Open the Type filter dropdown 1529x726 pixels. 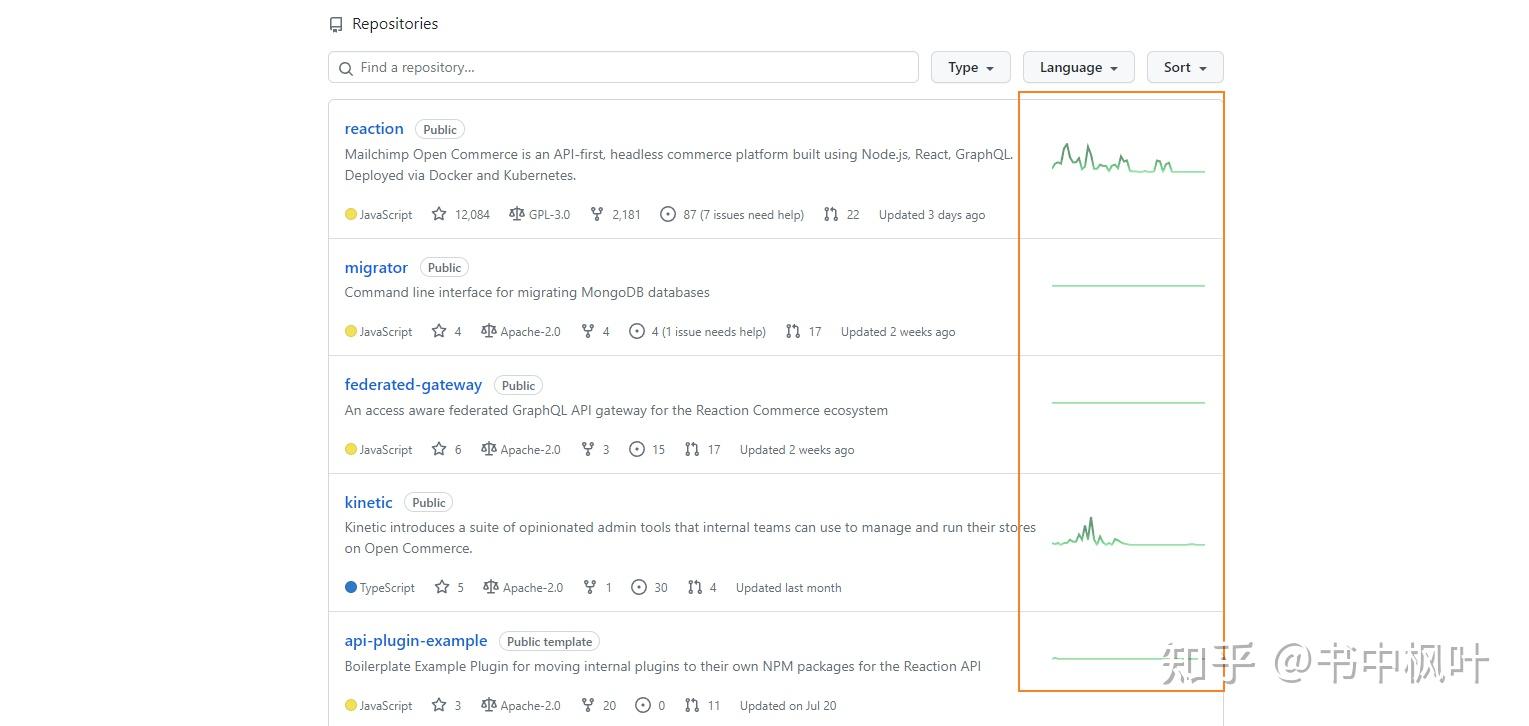click(x=969, y=67)
